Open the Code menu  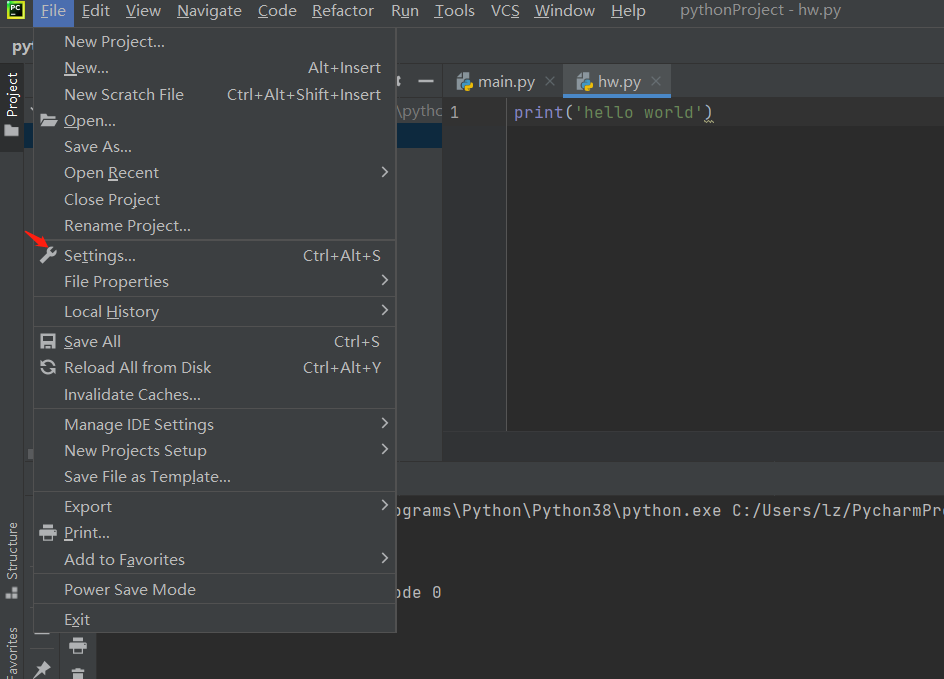point(277,11)
